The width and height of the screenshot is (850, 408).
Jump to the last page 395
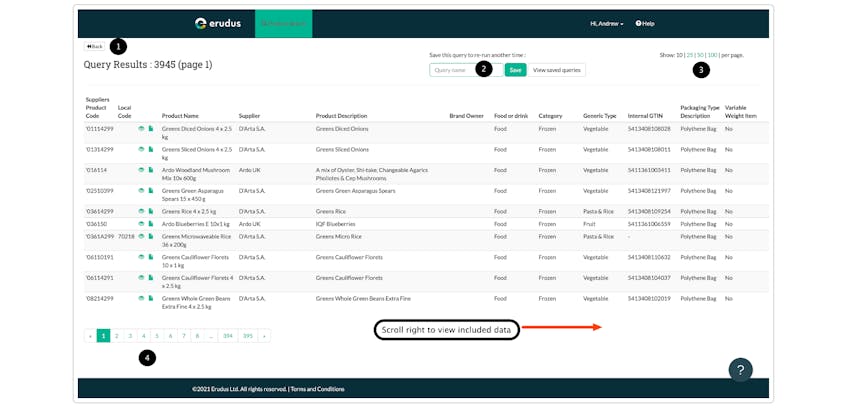click(x=248, y=336)
